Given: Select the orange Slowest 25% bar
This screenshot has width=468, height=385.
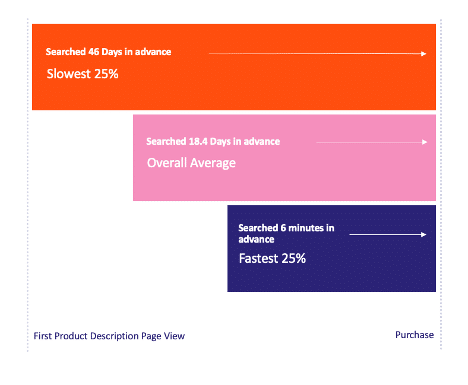Looking at the screenshot, I should [x=234, y=67].
